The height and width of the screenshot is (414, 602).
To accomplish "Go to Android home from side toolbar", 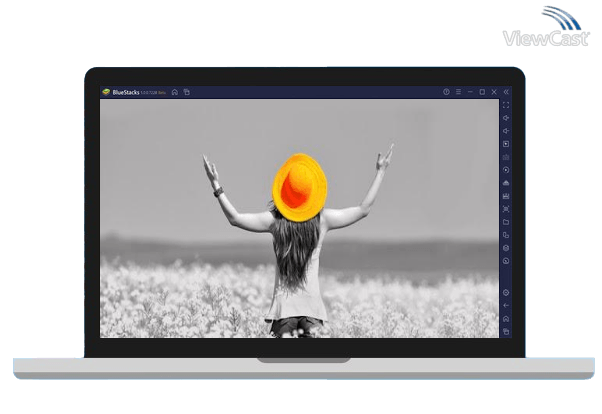I will [506, 319].
